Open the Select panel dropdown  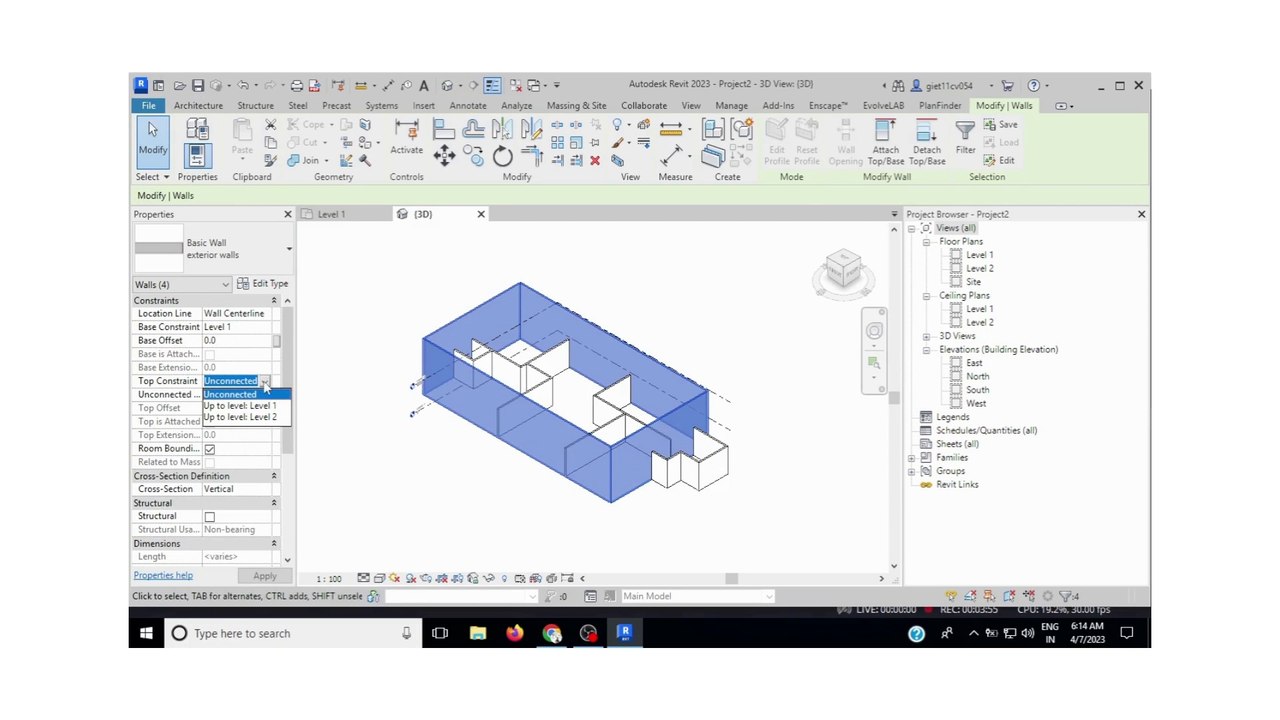click(152, 177)
